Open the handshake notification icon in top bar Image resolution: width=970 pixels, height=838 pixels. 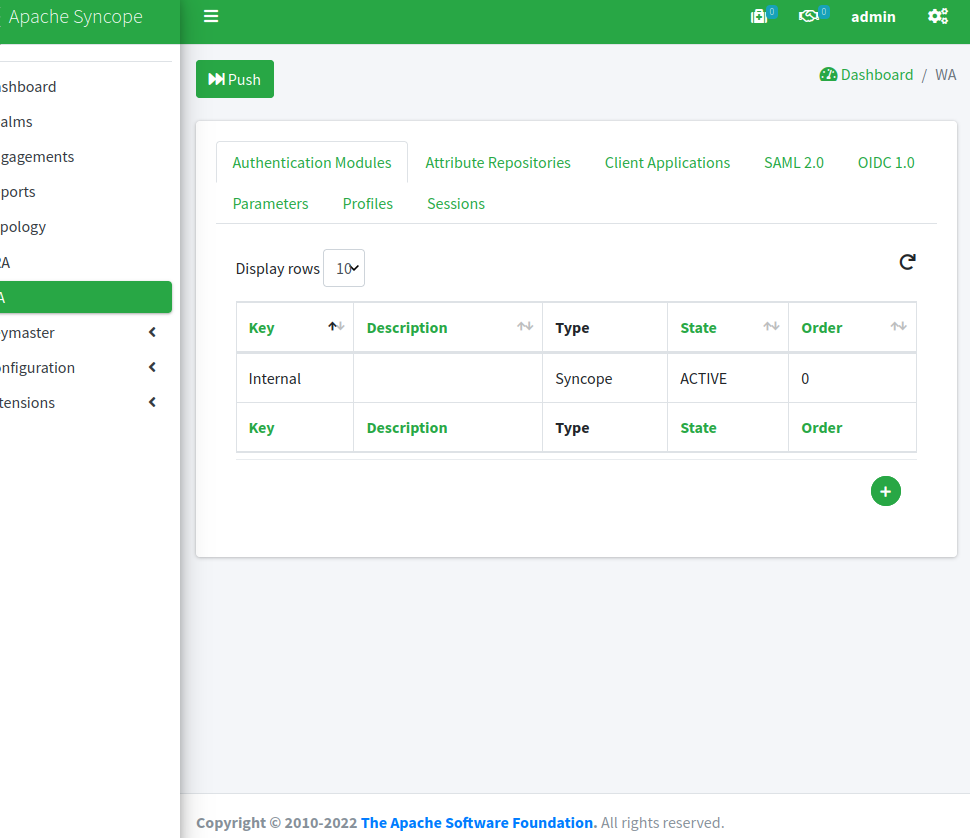(809, 16)
